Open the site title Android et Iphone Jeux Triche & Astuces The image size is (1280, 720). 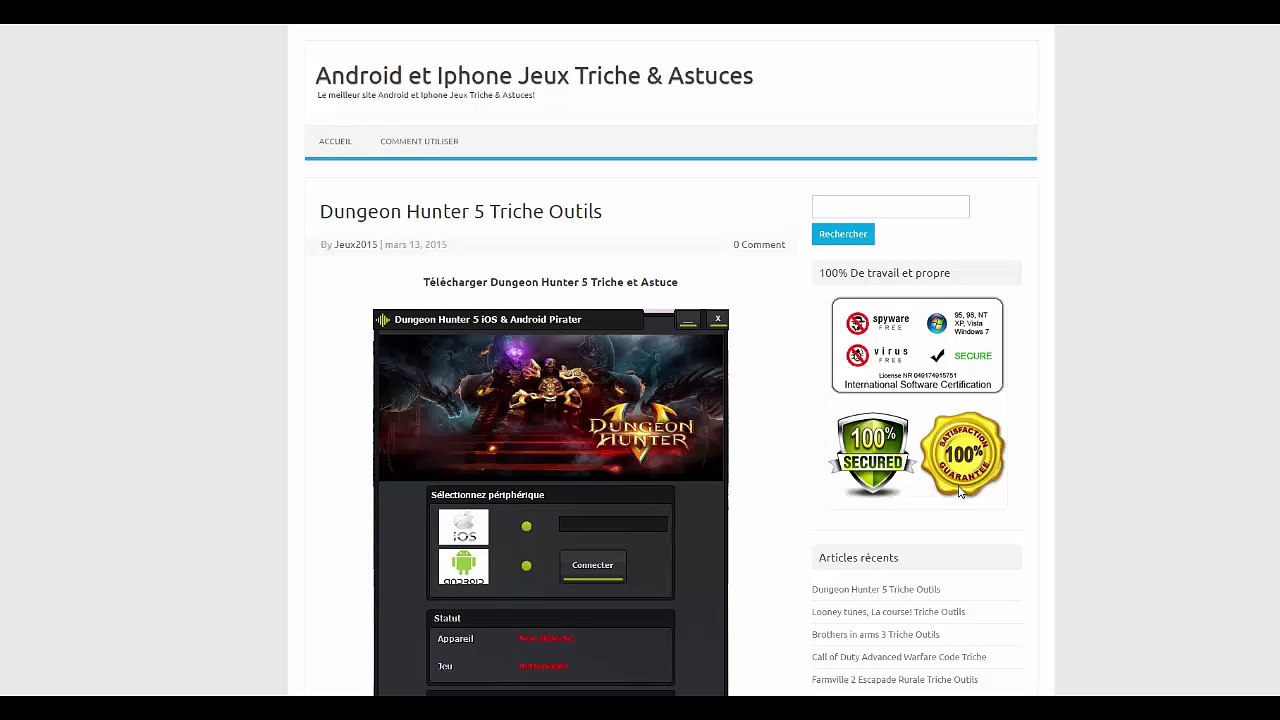(534, 76)
